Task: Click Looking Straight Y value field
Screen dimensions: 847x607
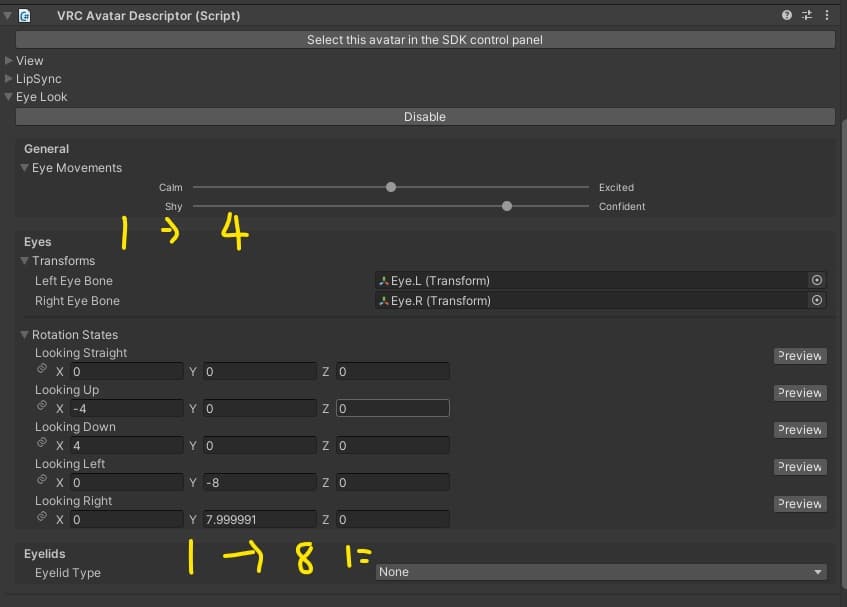Action: 259,372
